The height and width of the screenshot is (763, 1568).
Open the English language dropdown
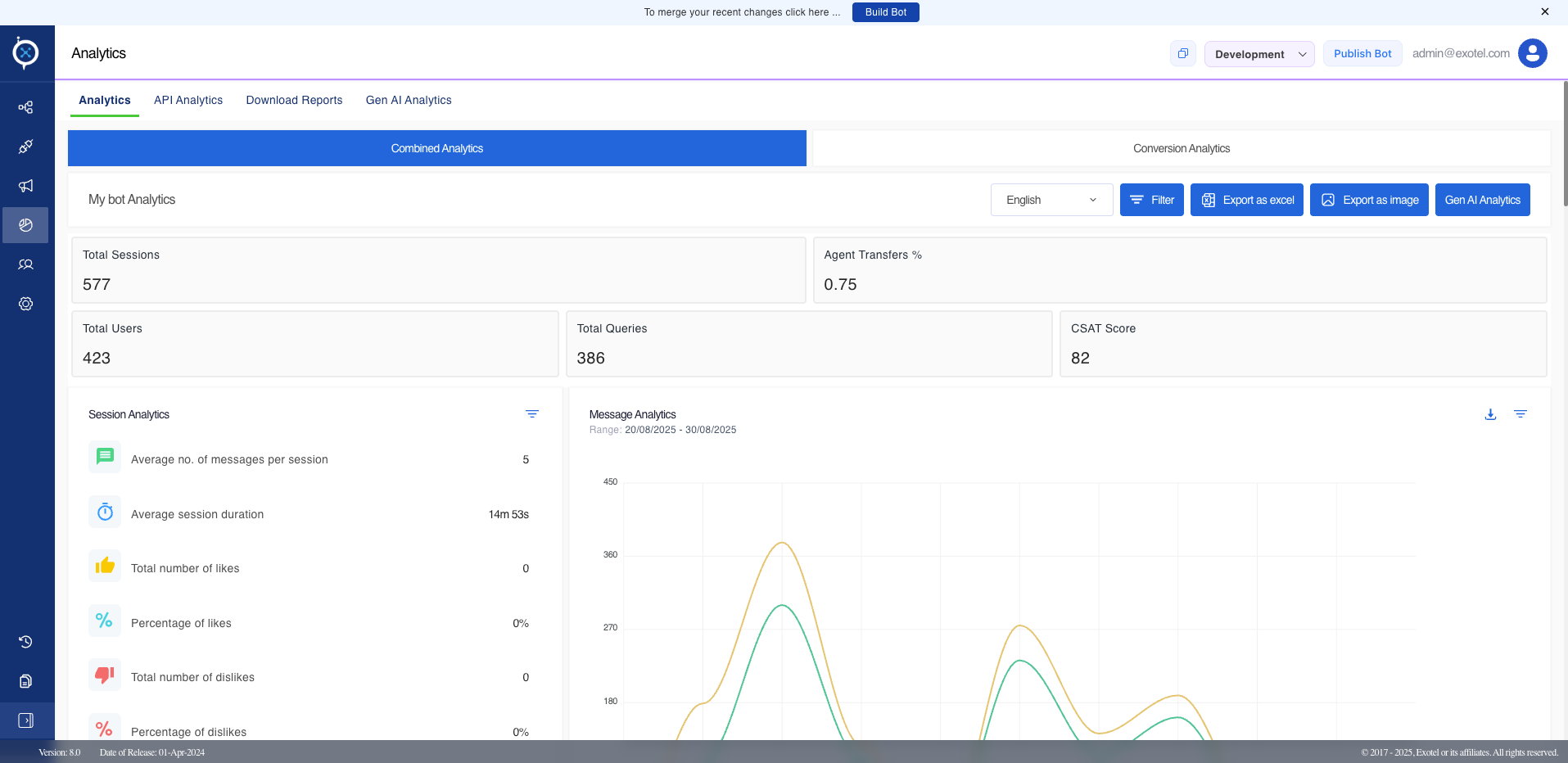point(1051,200)
